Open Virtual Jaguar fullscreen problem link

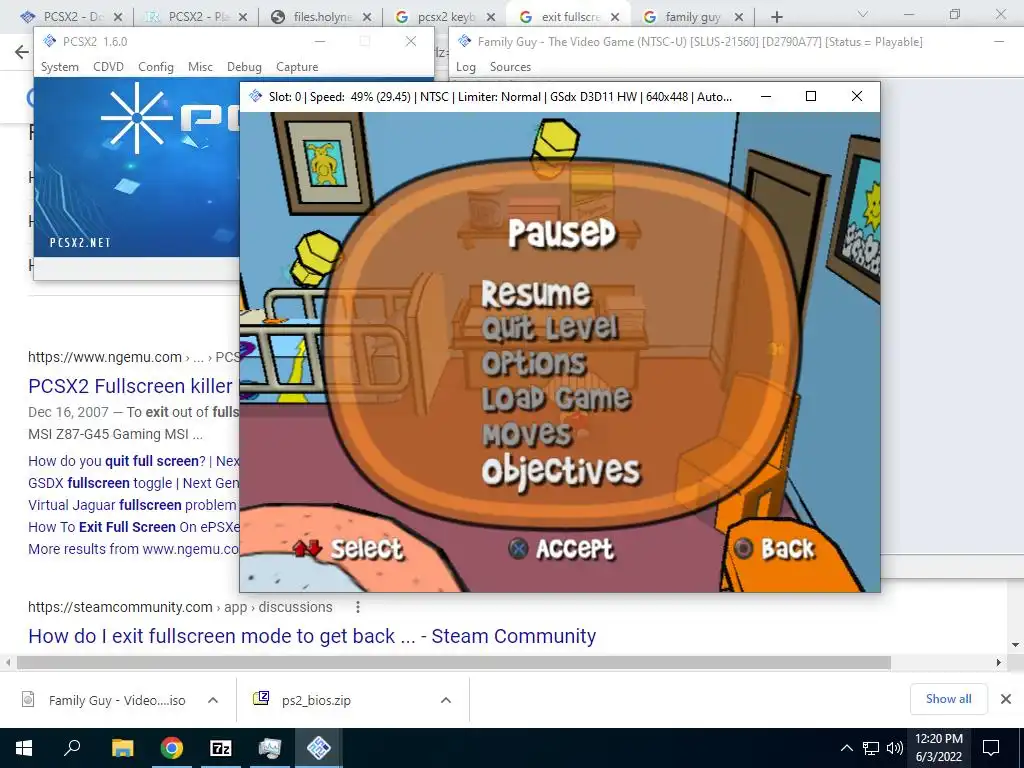tap(132, 505)
